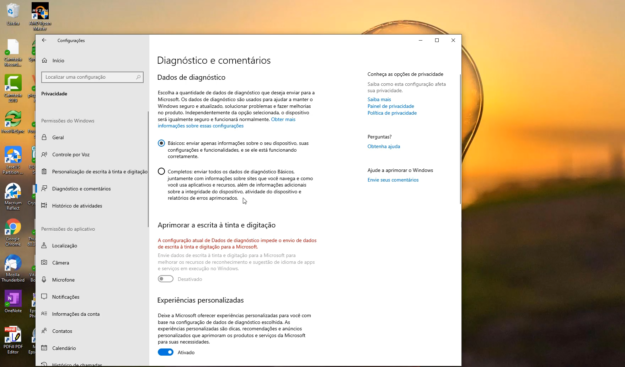Open white document file on desktop
The width and height of the screenshot is (625, 367).
coord(13,52)
